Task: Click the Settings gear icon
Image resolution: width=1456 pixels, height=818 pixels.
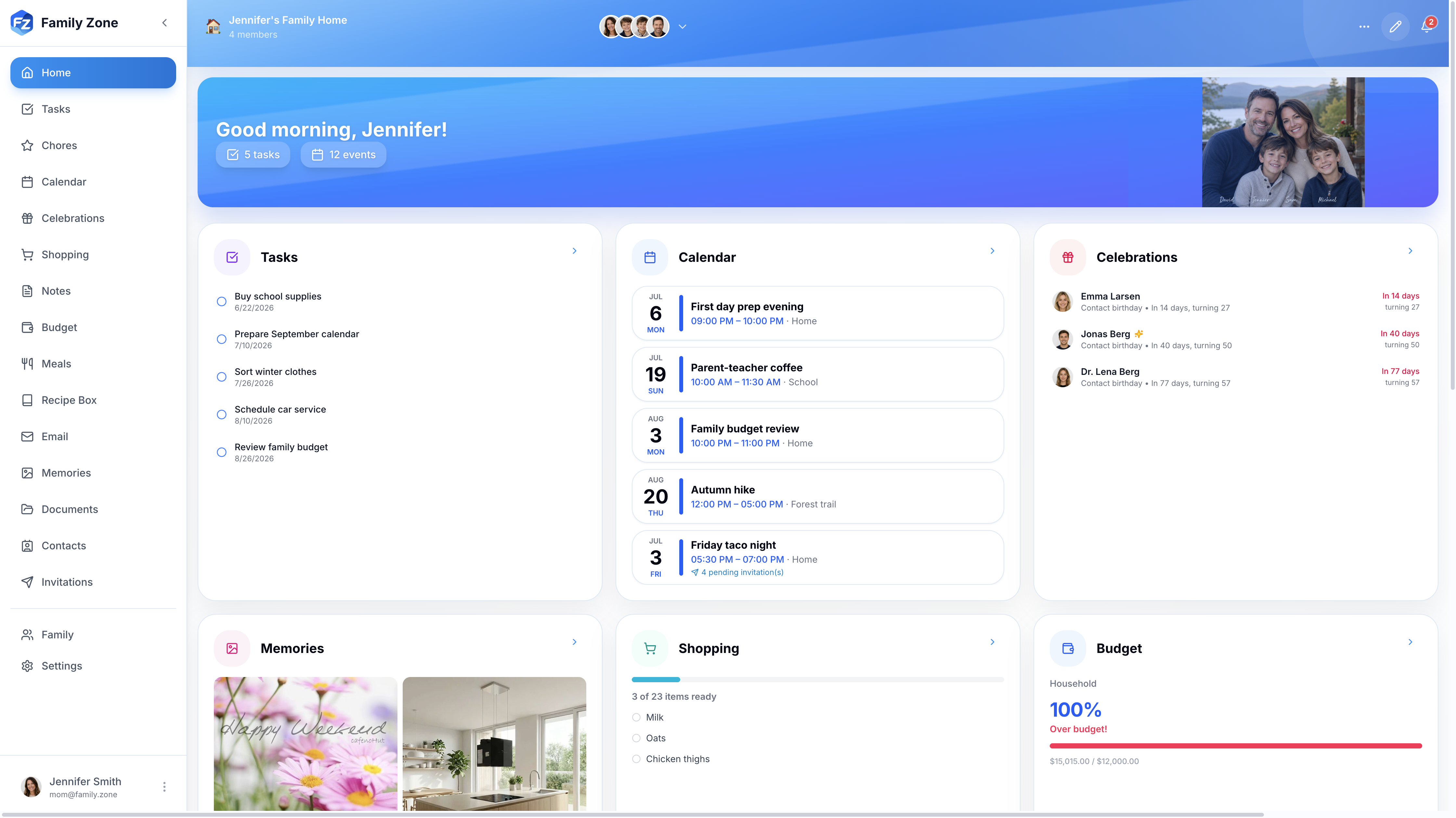Action: point(27,666)
